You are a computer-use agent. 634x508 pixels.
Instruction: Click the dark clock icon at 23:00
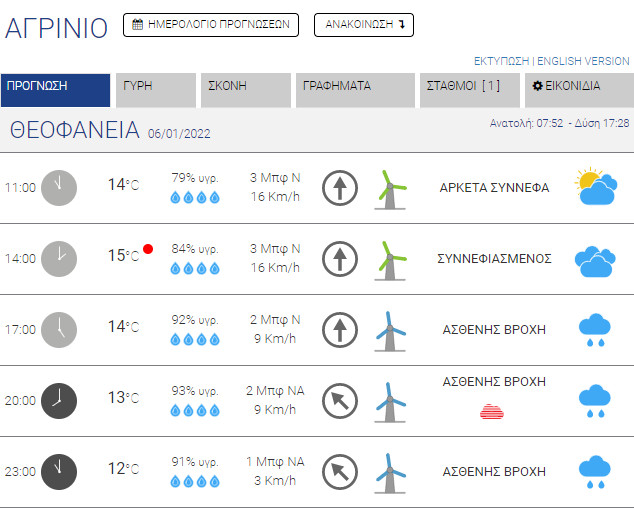59,472
